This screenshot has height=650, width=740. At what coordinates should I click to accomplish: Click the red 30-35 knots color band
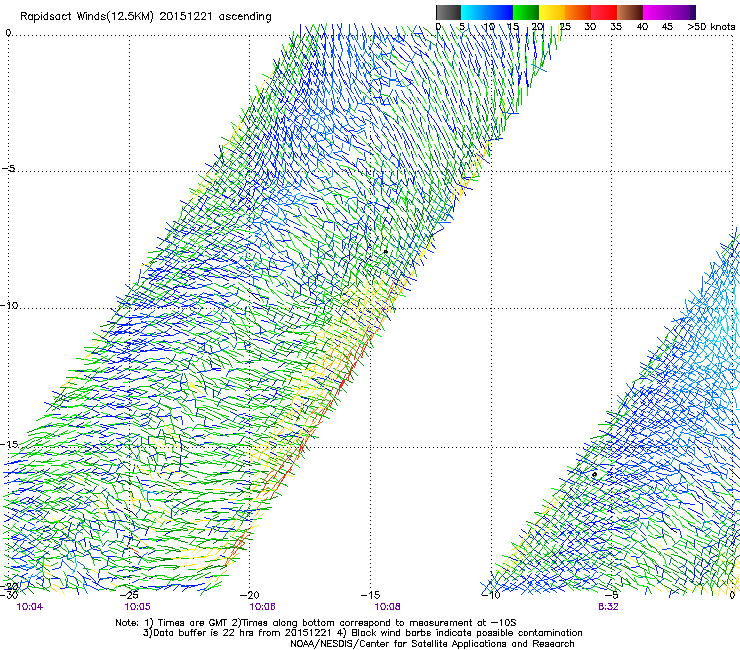pyautogui.click(x=604, y=12)
